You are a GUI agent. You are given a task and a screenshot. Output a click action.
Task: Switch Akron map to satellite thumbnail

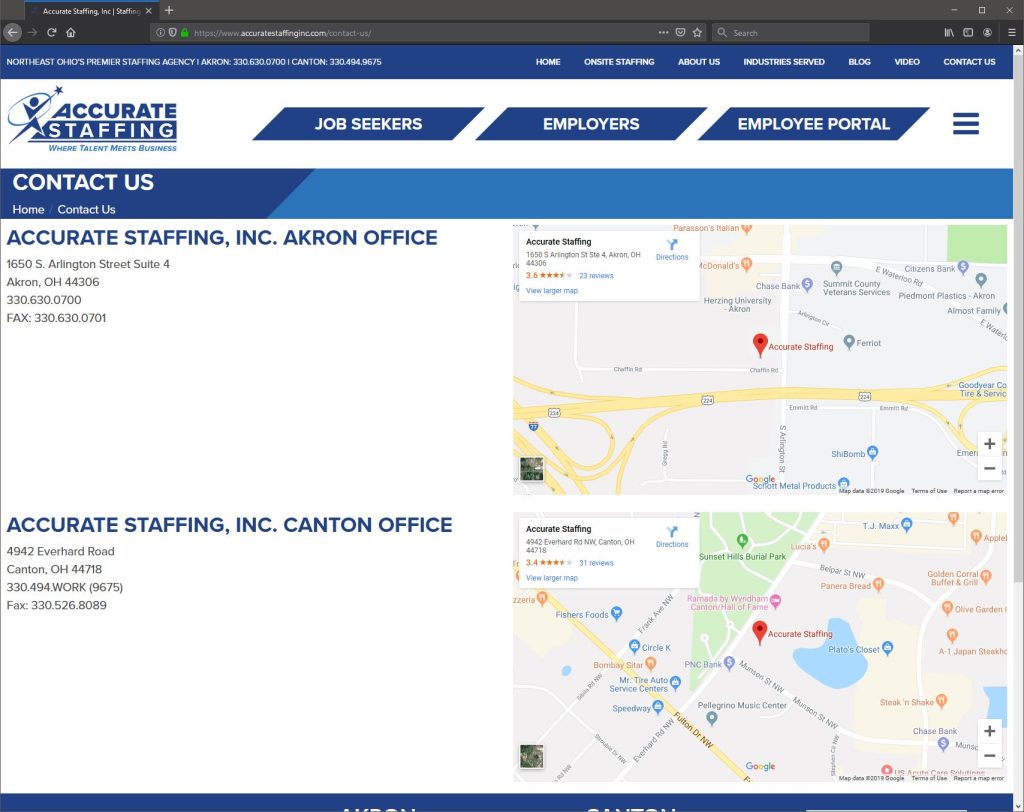click(x=532, y=469)
